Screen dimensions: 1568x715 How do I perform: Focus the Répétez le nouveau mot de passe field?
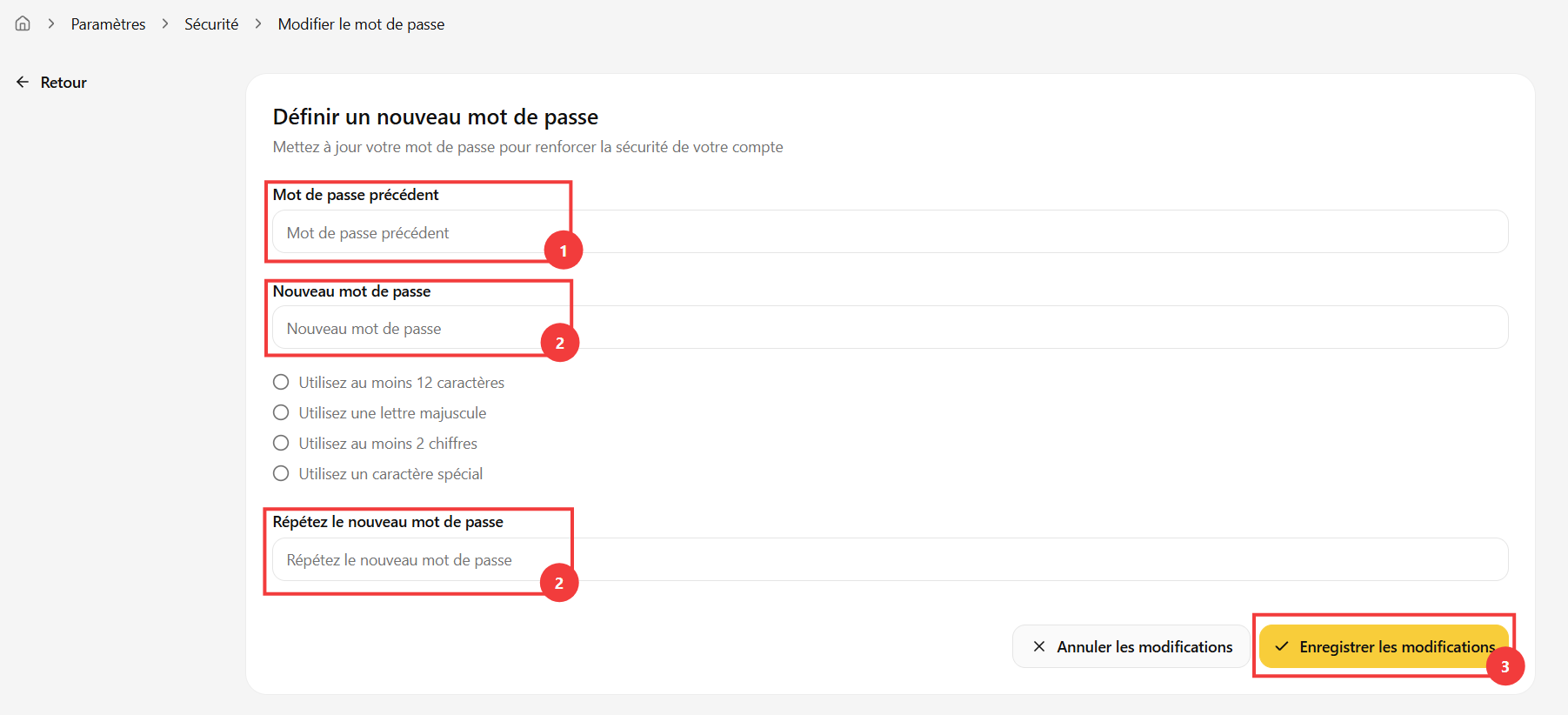tap(891, 559)
